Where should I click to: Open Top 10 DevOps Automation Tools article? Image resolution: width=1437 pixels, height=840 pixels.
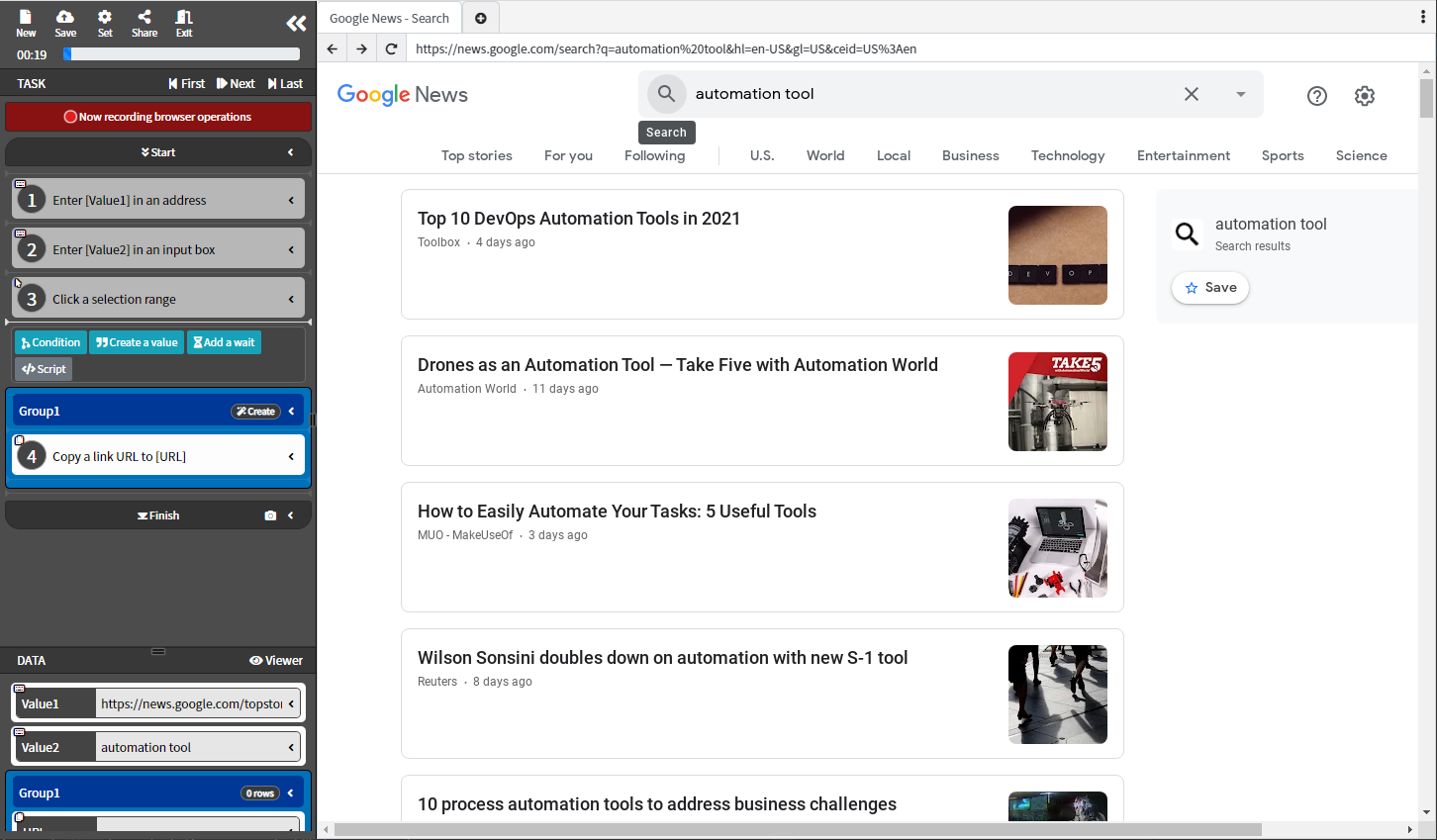(579, 219)
